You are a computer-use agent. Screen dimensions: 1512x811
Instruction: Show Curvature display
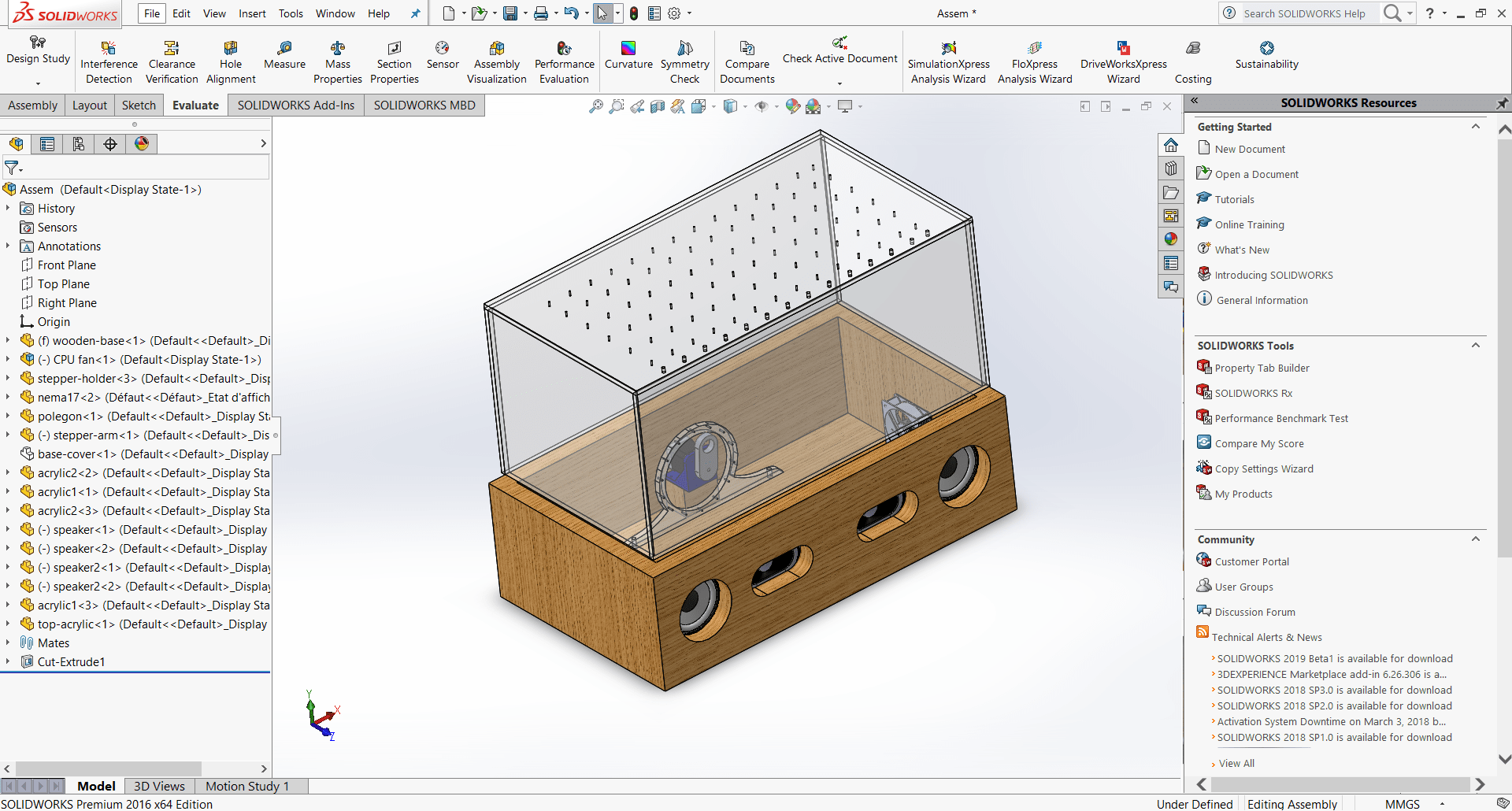pyautogui.click(x=628, y=55)
